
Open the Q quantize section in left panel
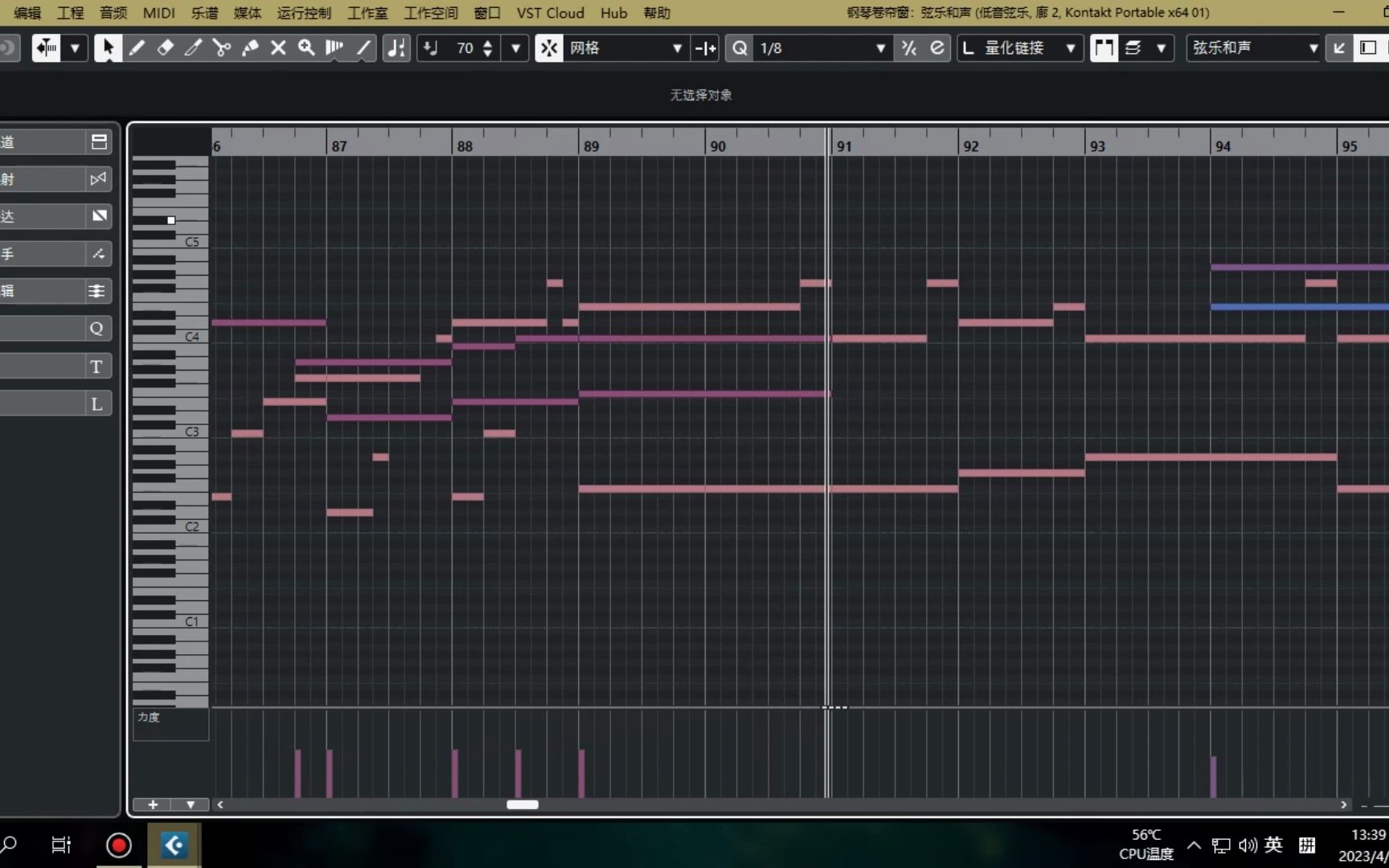(x=96, y=329)
